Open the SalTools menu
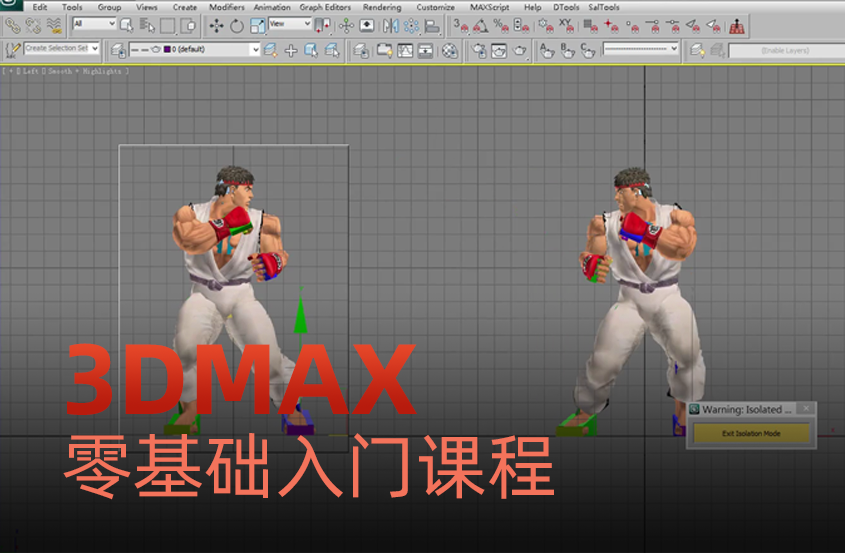The width and height of the screenshot is (845, 553). coord(604,7)
